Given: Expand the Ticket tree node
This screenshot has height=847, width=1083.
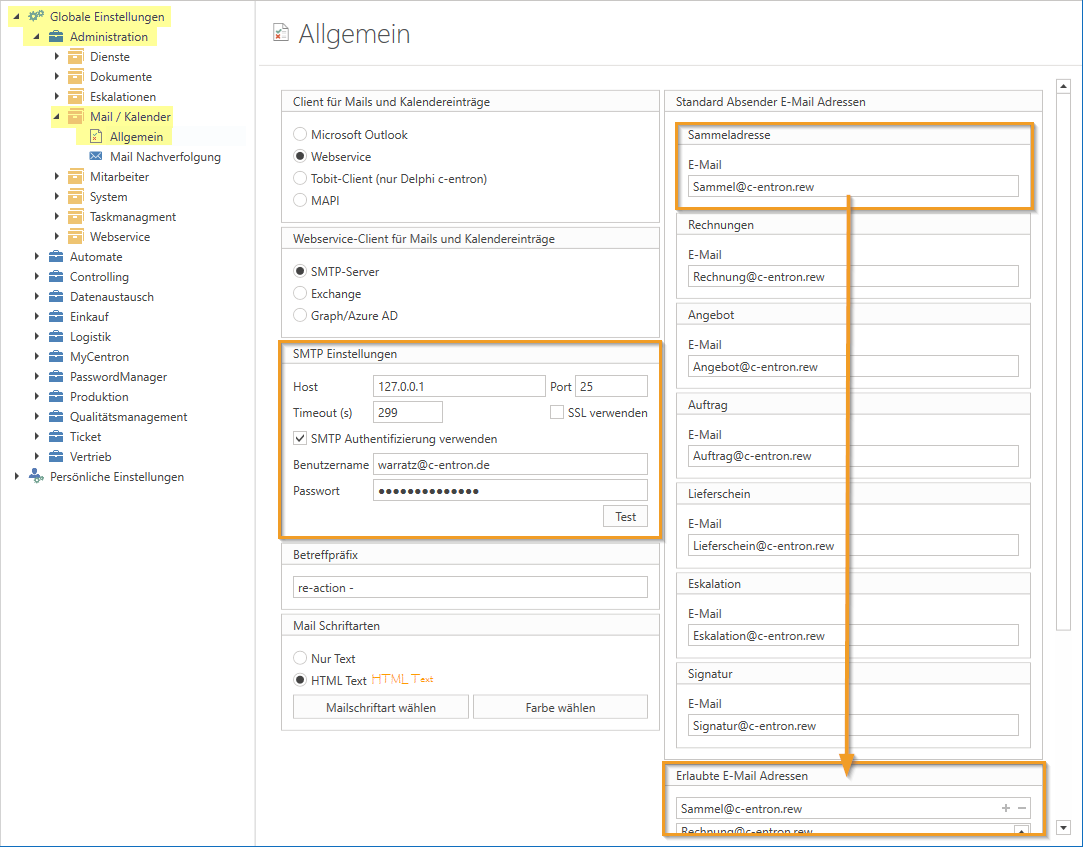Looking at the screenshot, I should 37,437.
